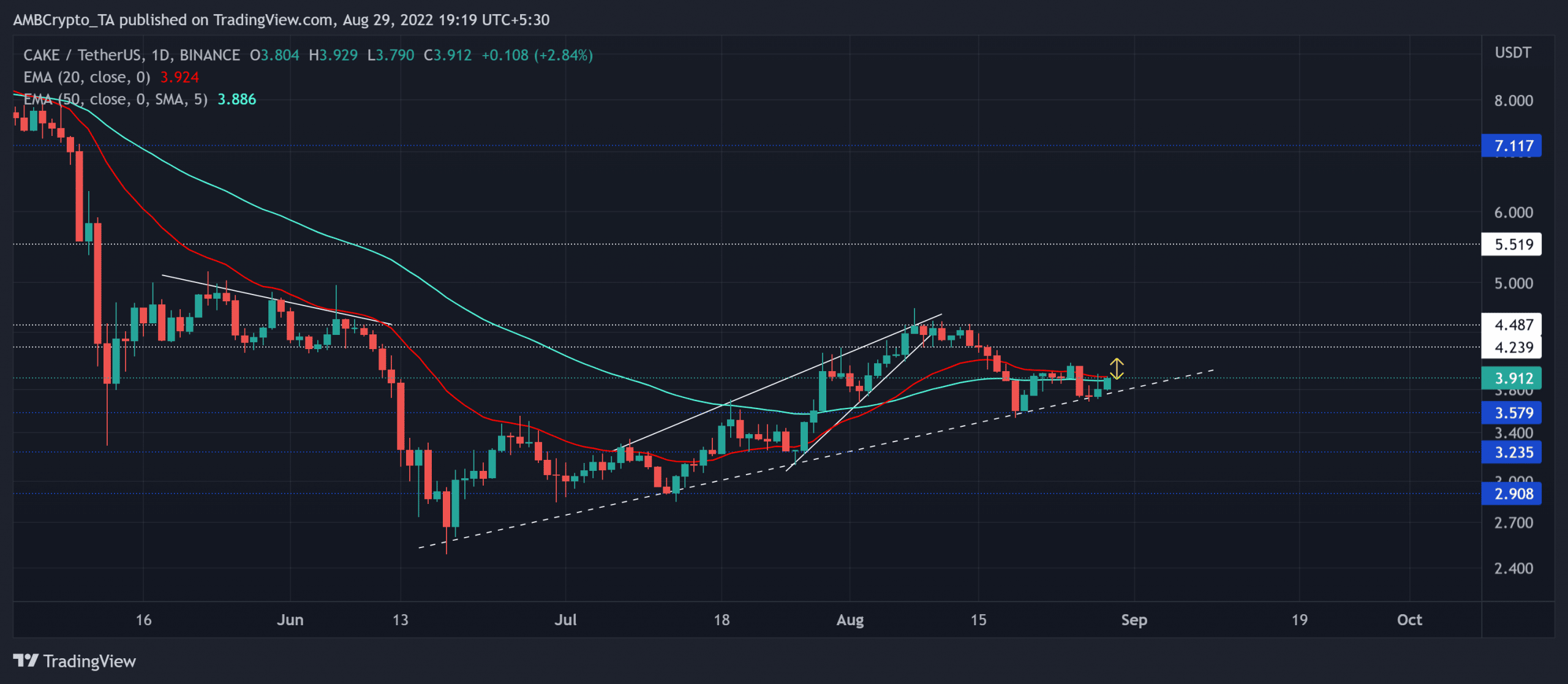Click the Oct date axis label
Image resolution: width=1568 pixels, height=684 pixels.
1409,620
